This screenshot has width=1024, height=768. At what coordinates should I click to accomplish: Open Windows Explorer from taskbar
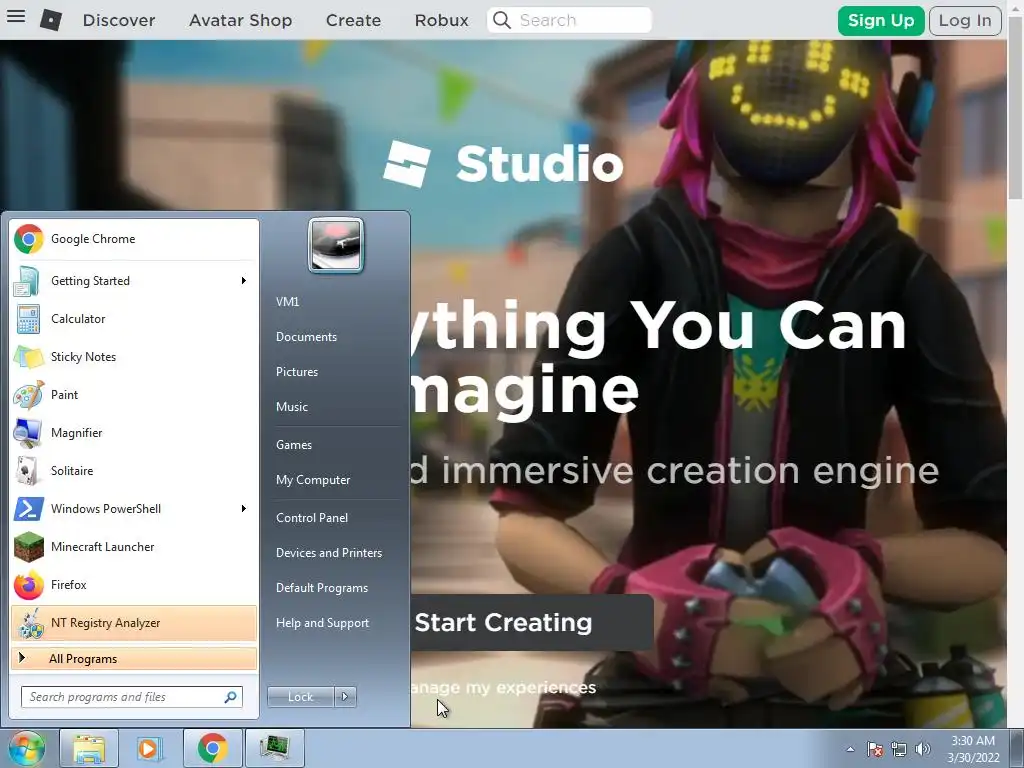(x=89, y=748)
